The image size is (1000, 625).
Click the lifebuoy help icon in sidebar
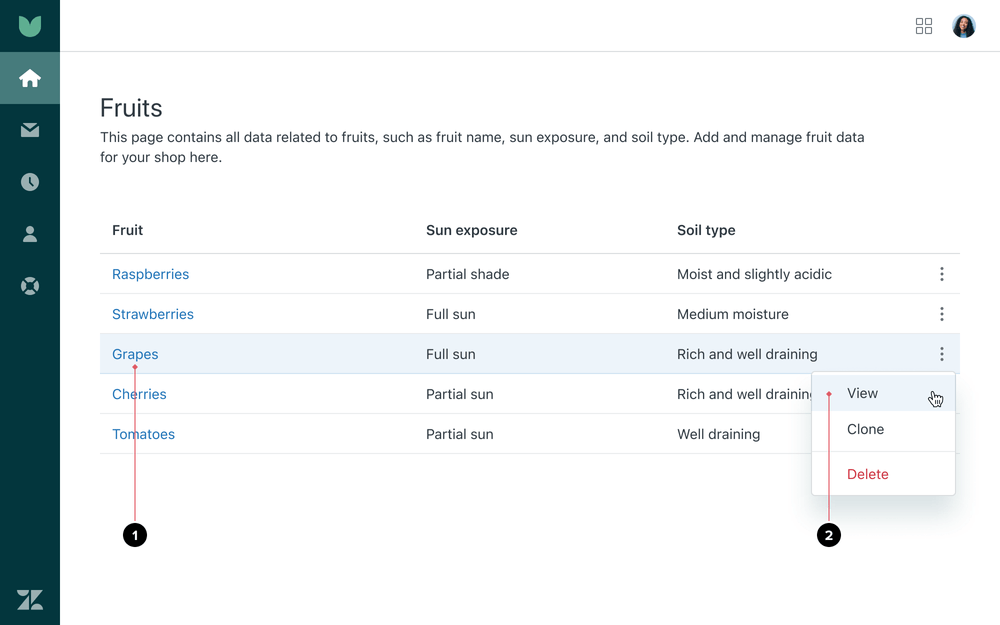(30, 286)
